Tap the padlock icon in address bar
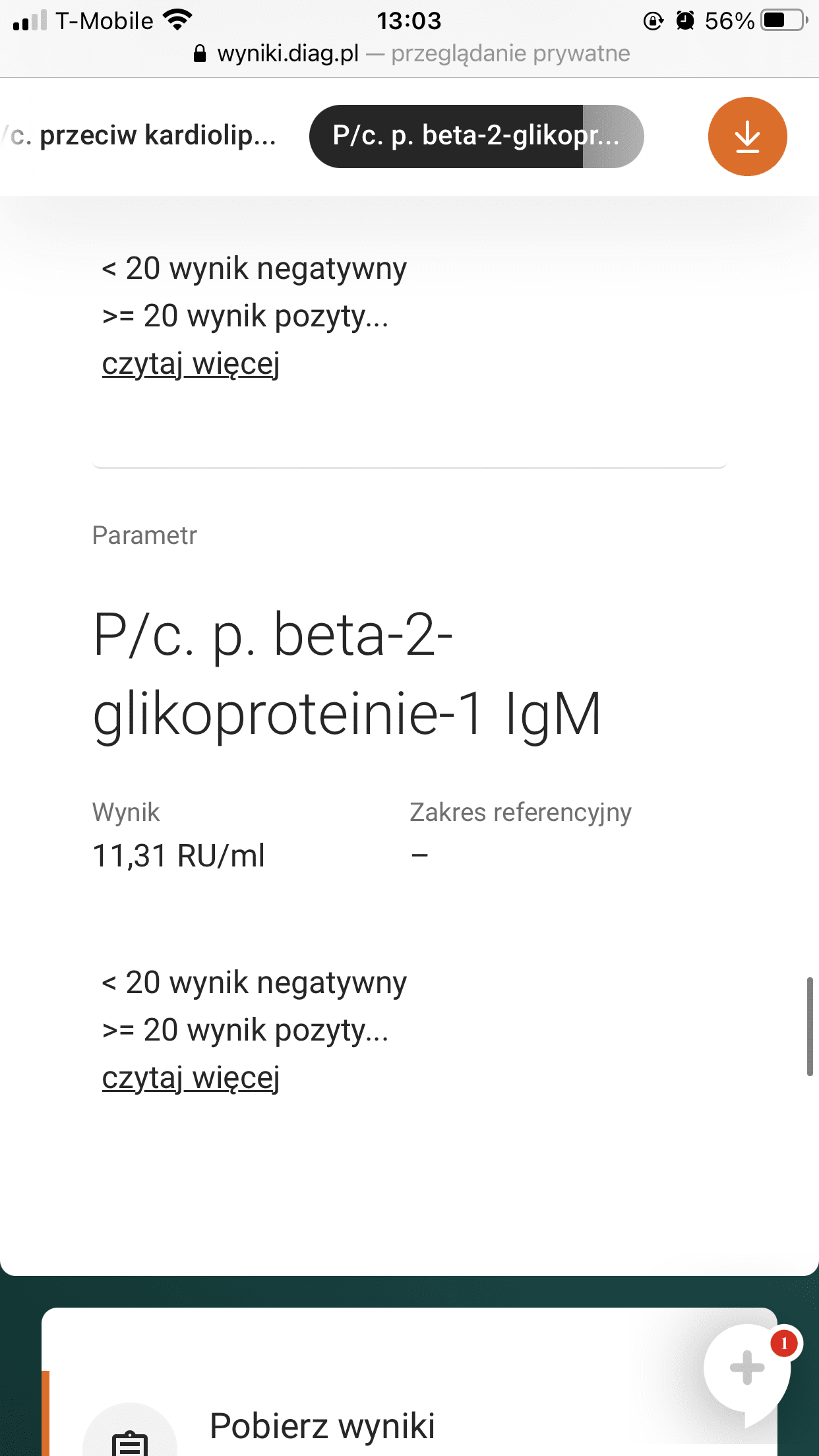Image resolution: width=819 pixels, height=1456 pixels. (x=200, y=53)
